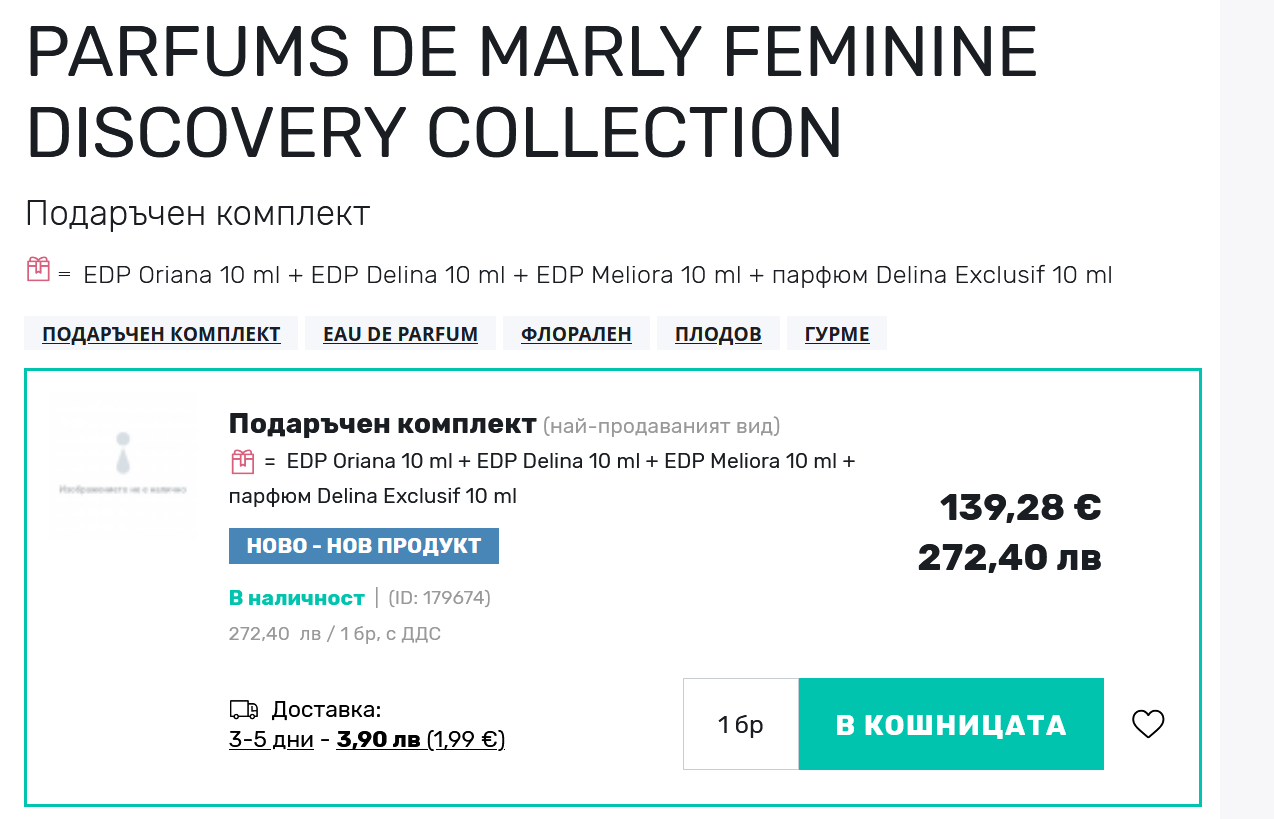Click the 139,28 € price
Screen dimensions: 1274x819
[1020, 508]
